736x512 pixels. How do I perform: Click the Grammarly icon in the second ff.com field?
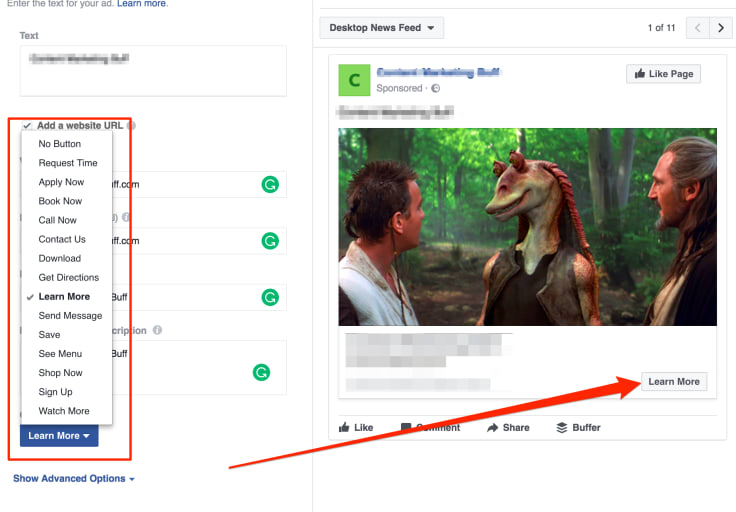(x=270, y=241)
